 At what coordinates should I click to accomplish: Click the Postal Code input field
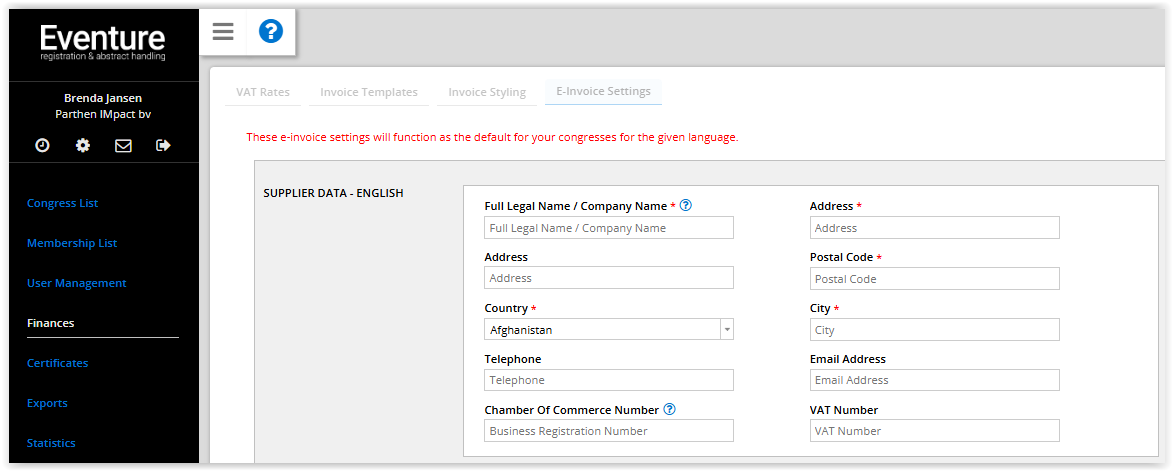934,279
